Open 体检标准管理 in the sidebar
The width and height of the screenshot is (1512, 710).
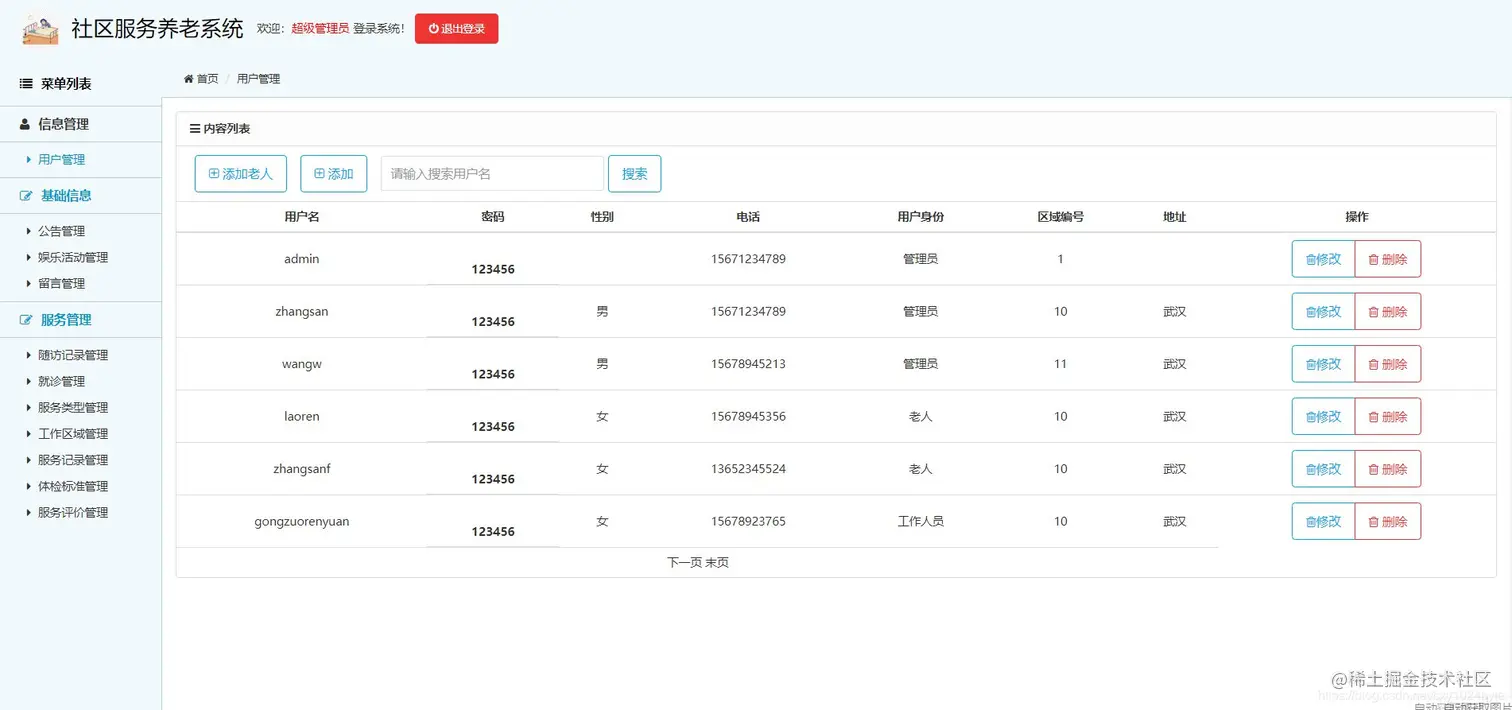73,486
